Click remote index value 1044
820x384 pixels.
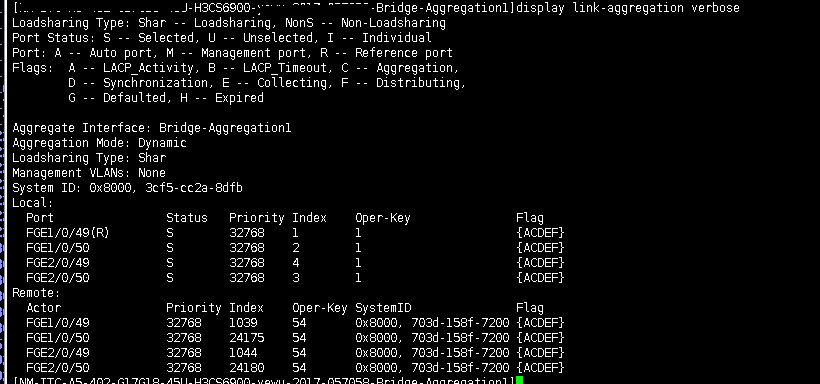click(243, 353)
